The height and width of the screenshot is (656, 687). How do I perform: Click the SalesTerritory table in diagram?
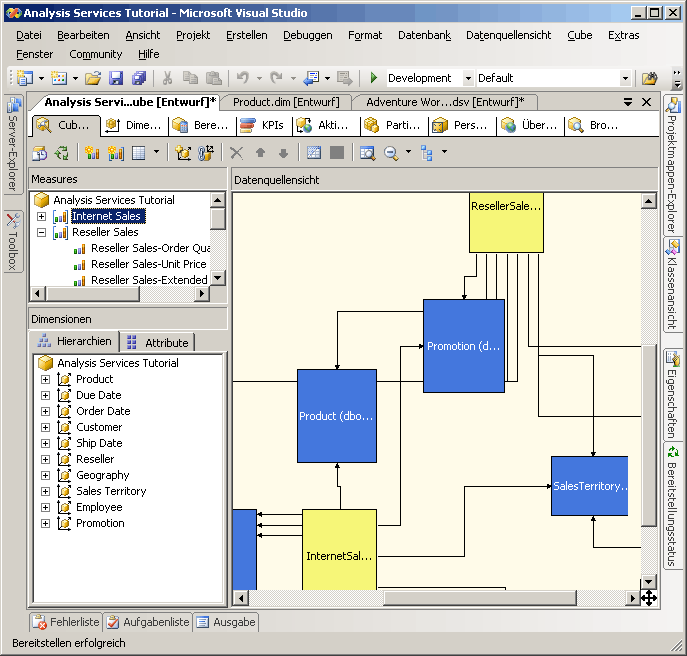[590, 486]
